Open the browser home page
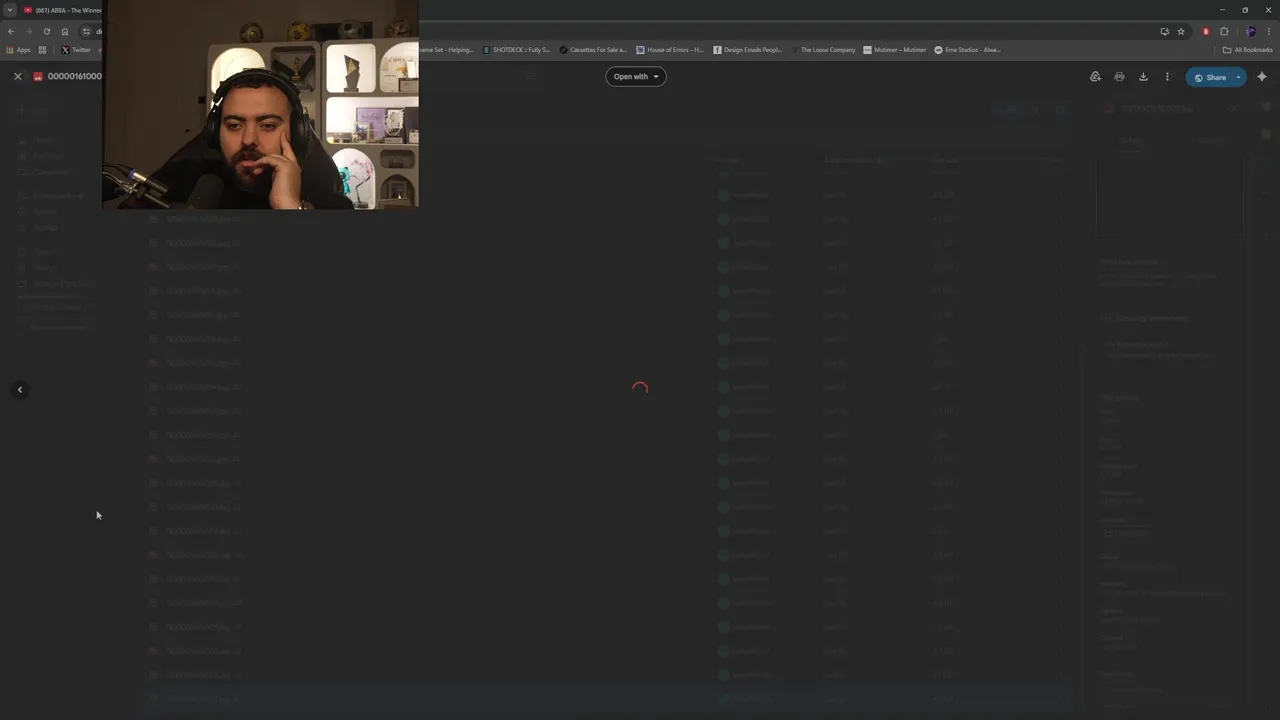This screenshot has height=720, width=1280. 65,31
